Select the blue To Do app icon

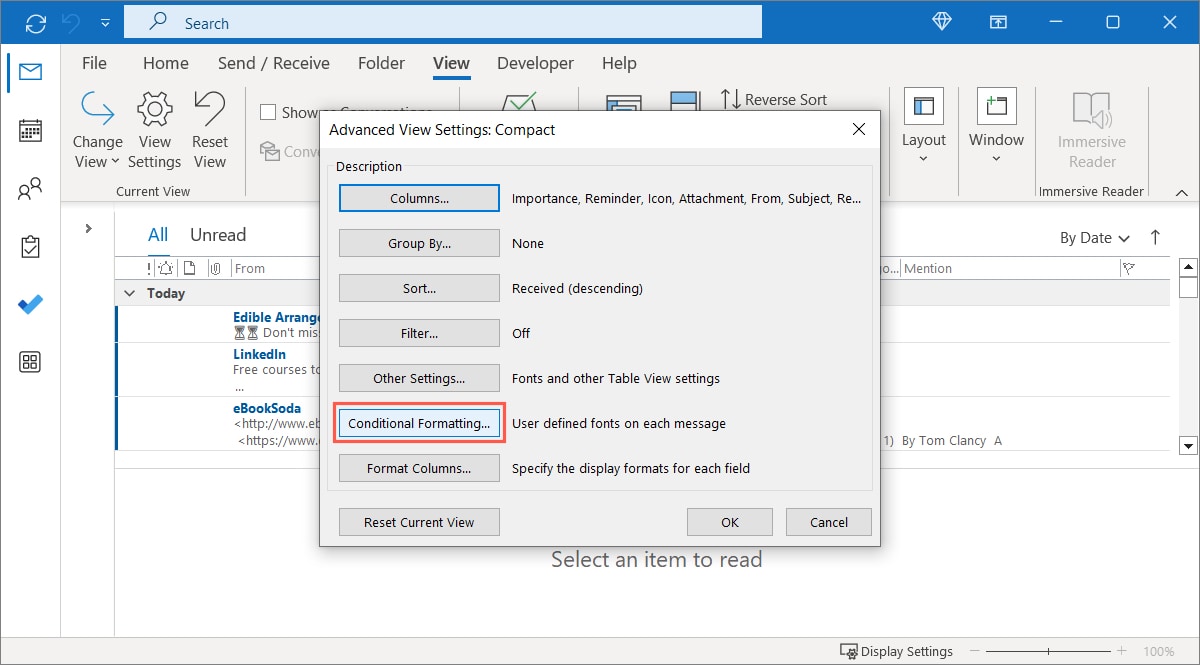[30, 304]
